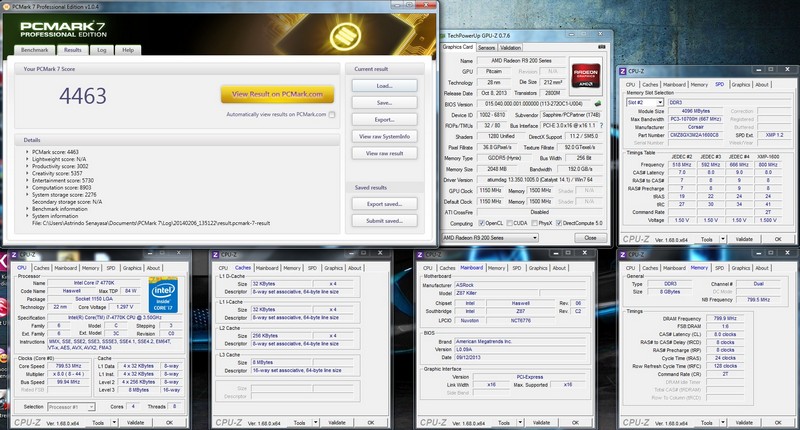Toggle automatically view results on PCMark.com

332,115
